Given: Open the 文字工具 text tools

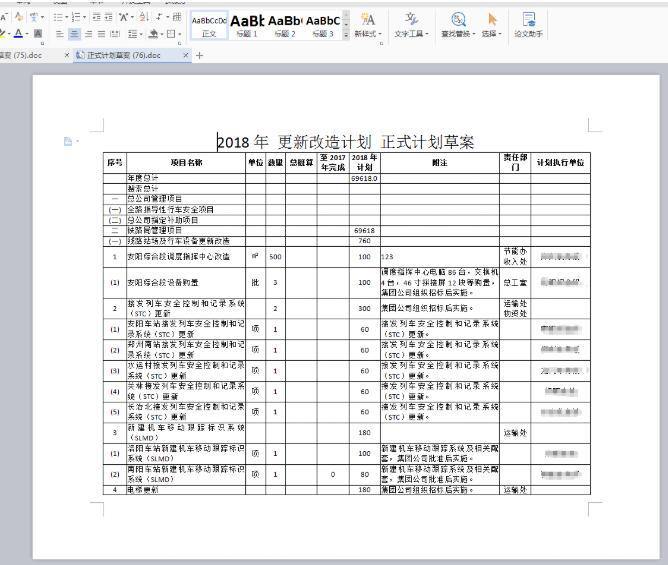Looking at the screenshot, I should (411, 23).
